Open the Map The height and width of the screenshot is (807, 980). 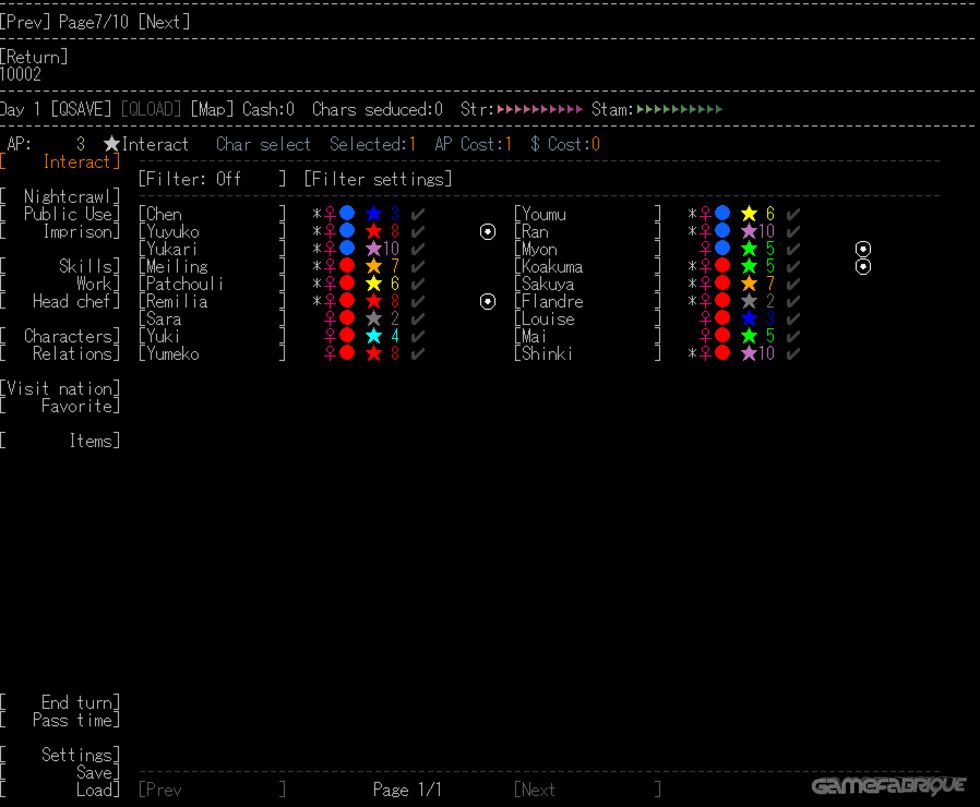click(212, 109)
